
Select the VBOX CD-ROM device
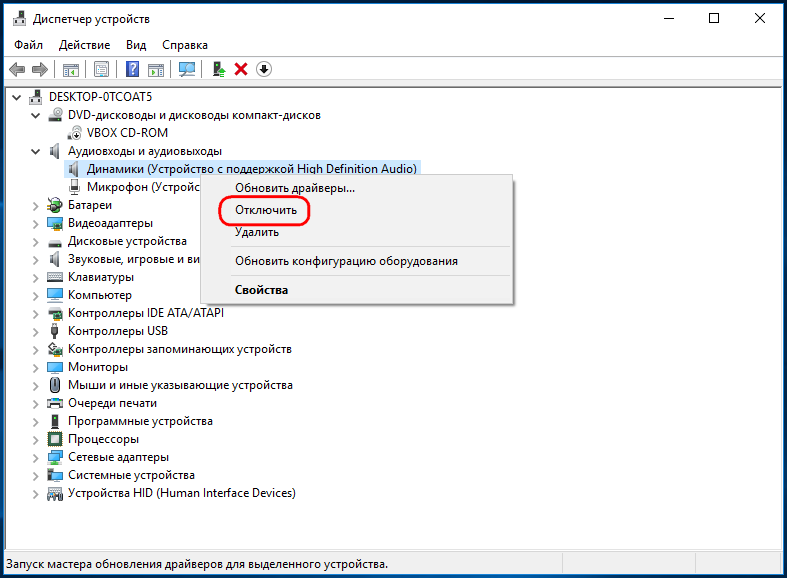pyautogui.click(x=127, y=133)
